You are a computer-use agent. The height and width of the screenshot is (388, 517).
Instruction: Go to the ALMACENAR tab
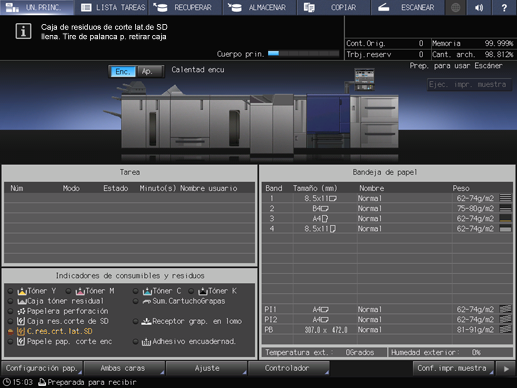pos(259,7)
